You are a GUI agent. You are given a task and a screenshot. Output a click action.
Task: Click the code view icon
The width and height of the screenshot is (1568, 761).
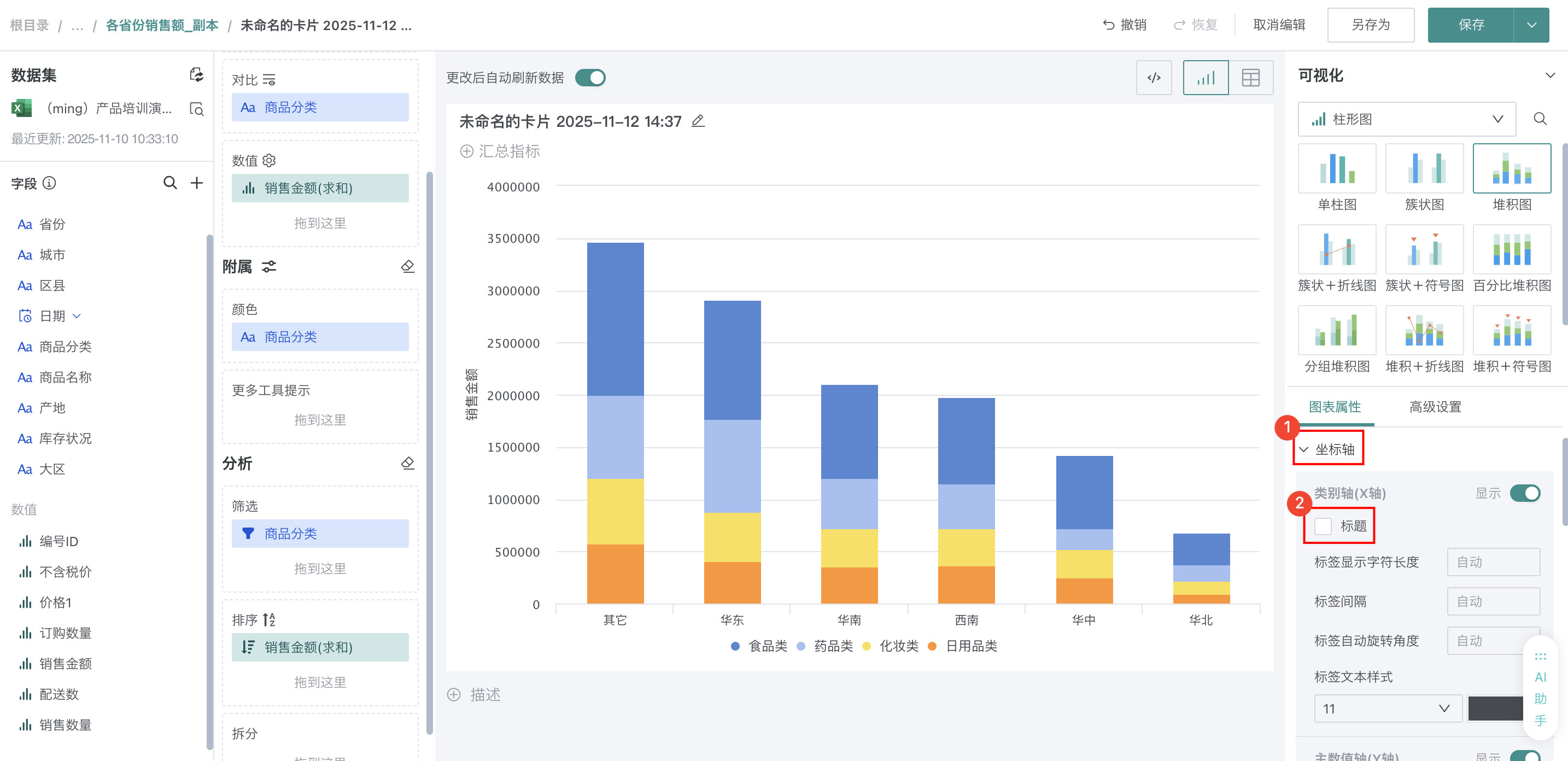pos(1154,78)
